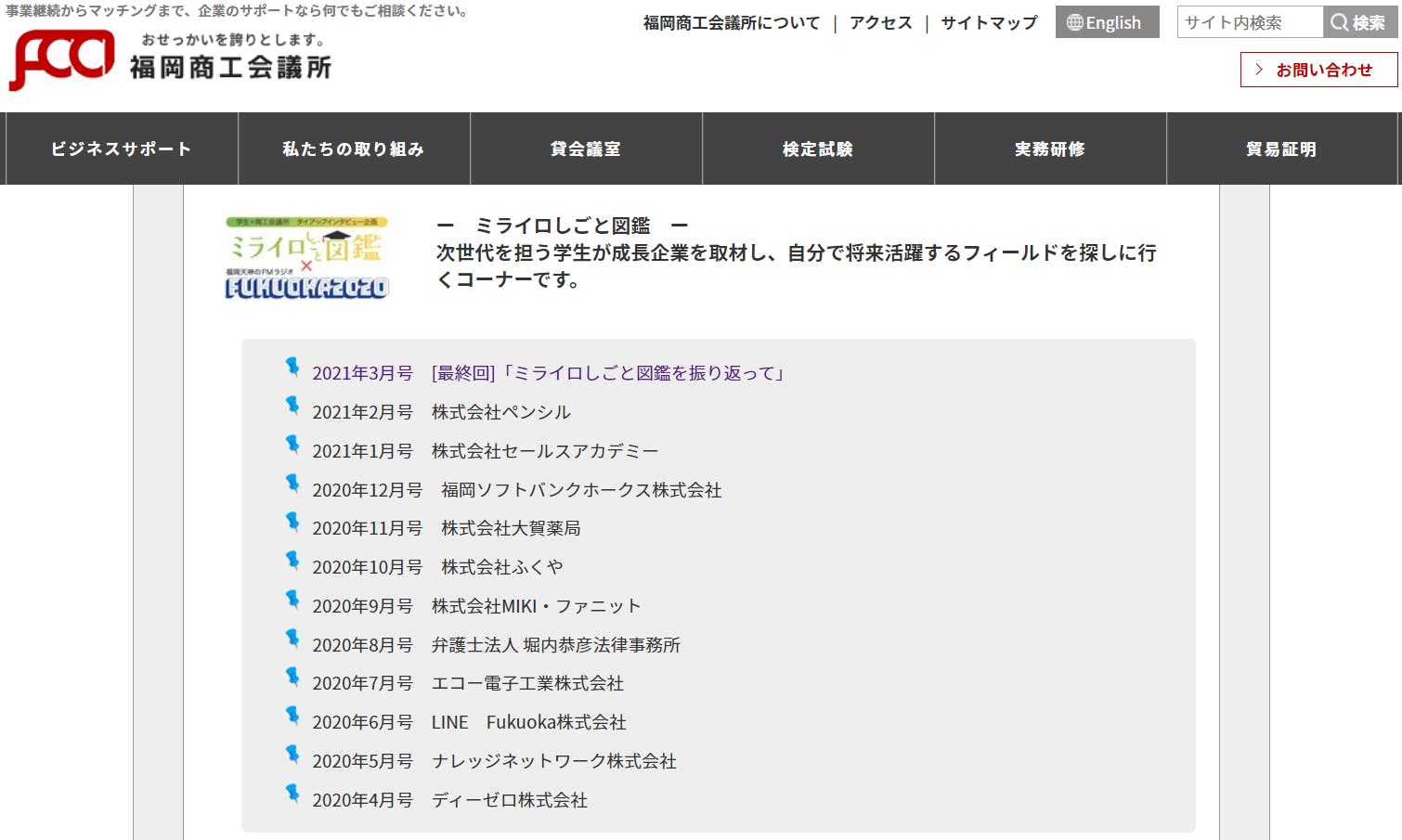Screen dimensions: 1402x840
Task: Select 貸会議室 in the navigation bar
Action: (x=586, y=149)
